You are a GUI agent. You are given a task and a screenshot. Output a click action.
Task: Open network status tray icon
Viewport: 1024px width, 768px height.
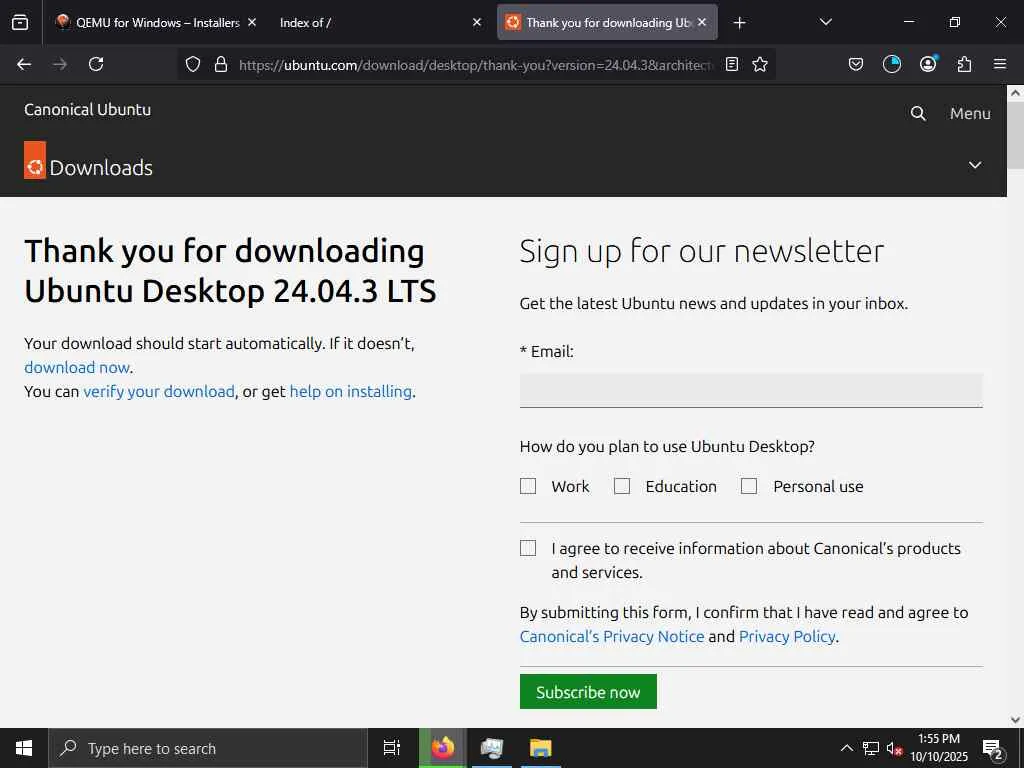(x=871, y=748)
